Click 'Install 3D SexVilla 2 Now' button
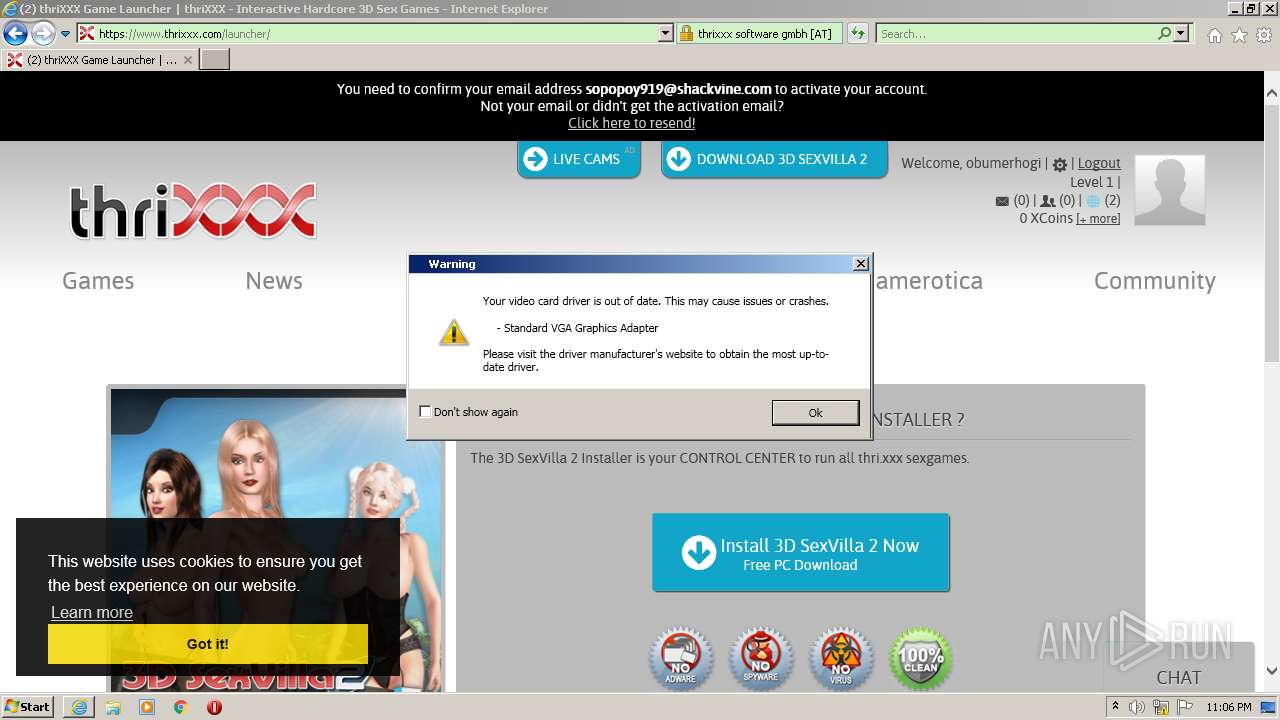The image size is (1280, 720). click(801, 553)
